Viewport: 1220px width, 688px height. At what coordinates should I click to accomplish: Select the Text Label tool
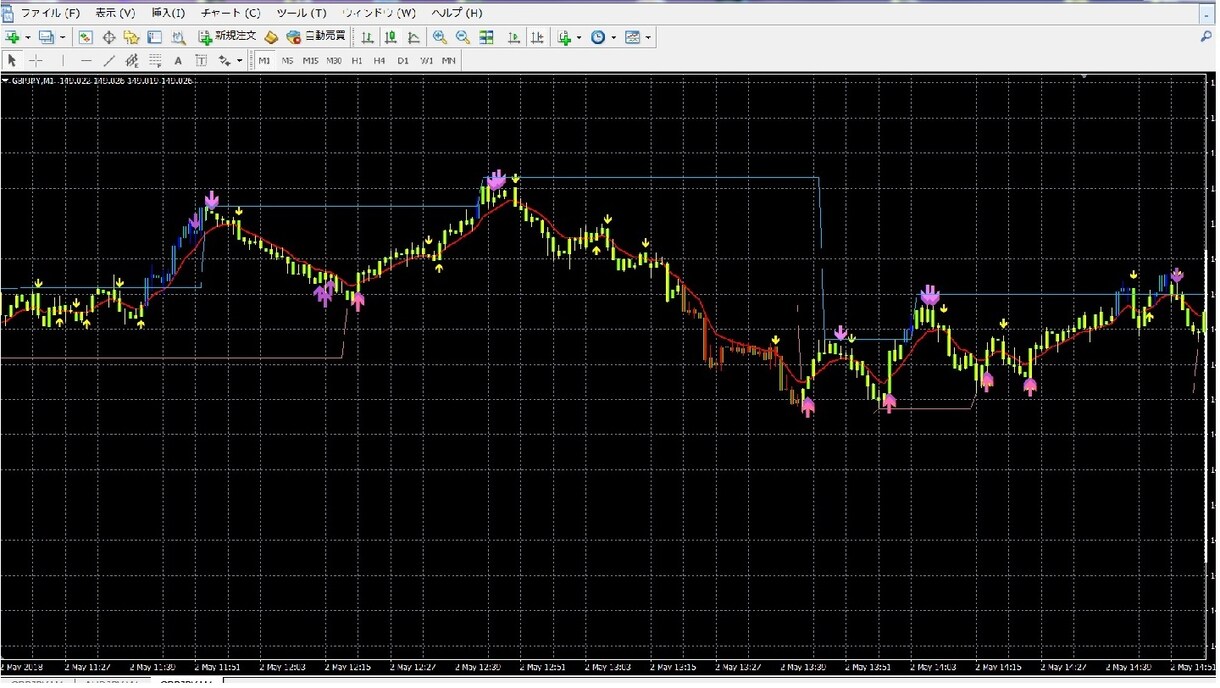point(201,60)
